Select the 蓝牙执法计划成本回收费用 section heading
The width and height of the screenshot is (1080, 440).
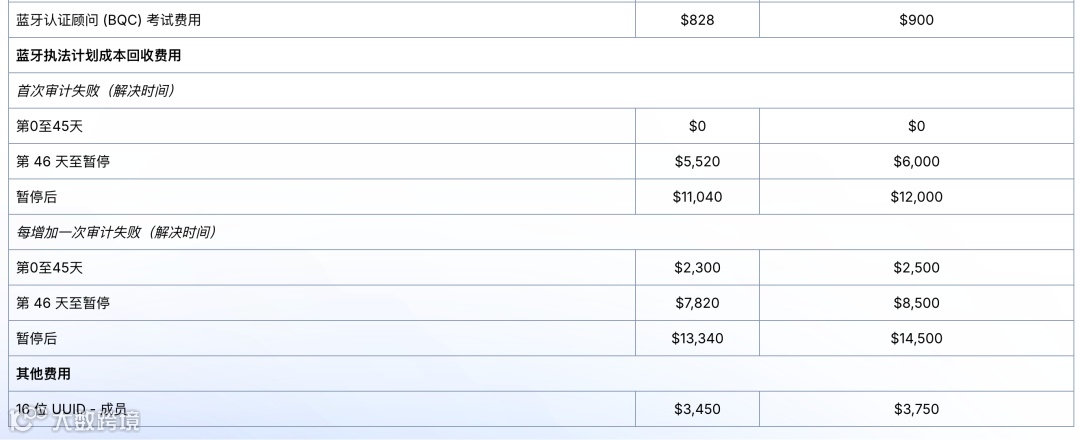[x=98, y=55]
